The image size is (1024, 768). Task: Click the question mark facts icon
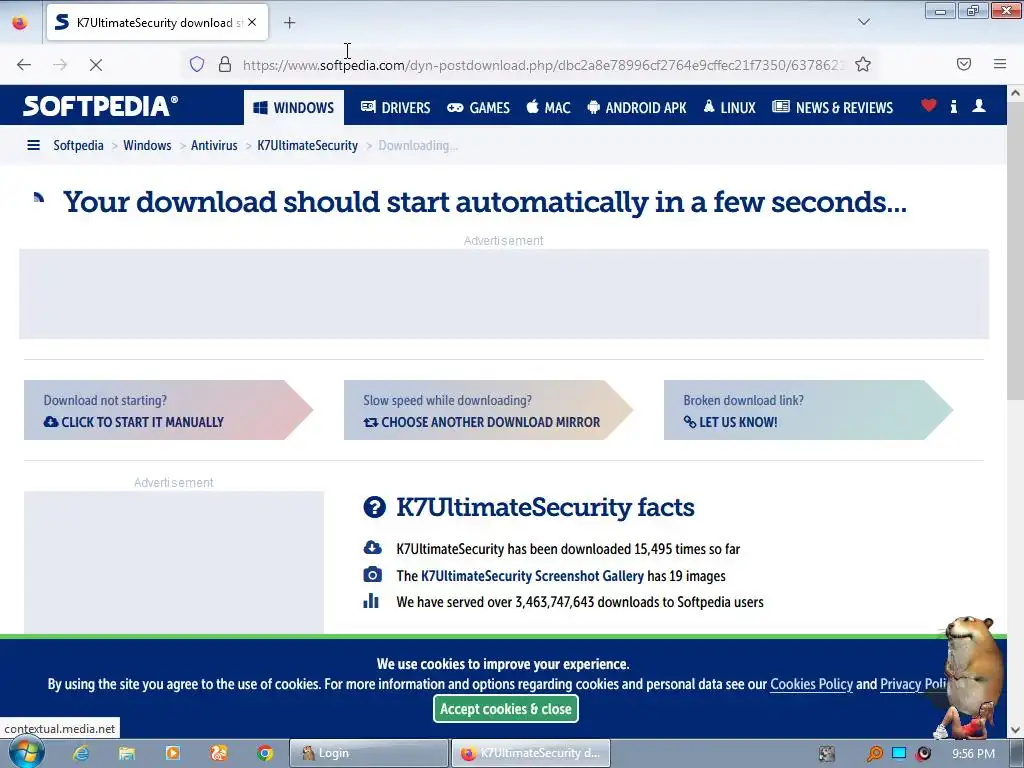375,507
